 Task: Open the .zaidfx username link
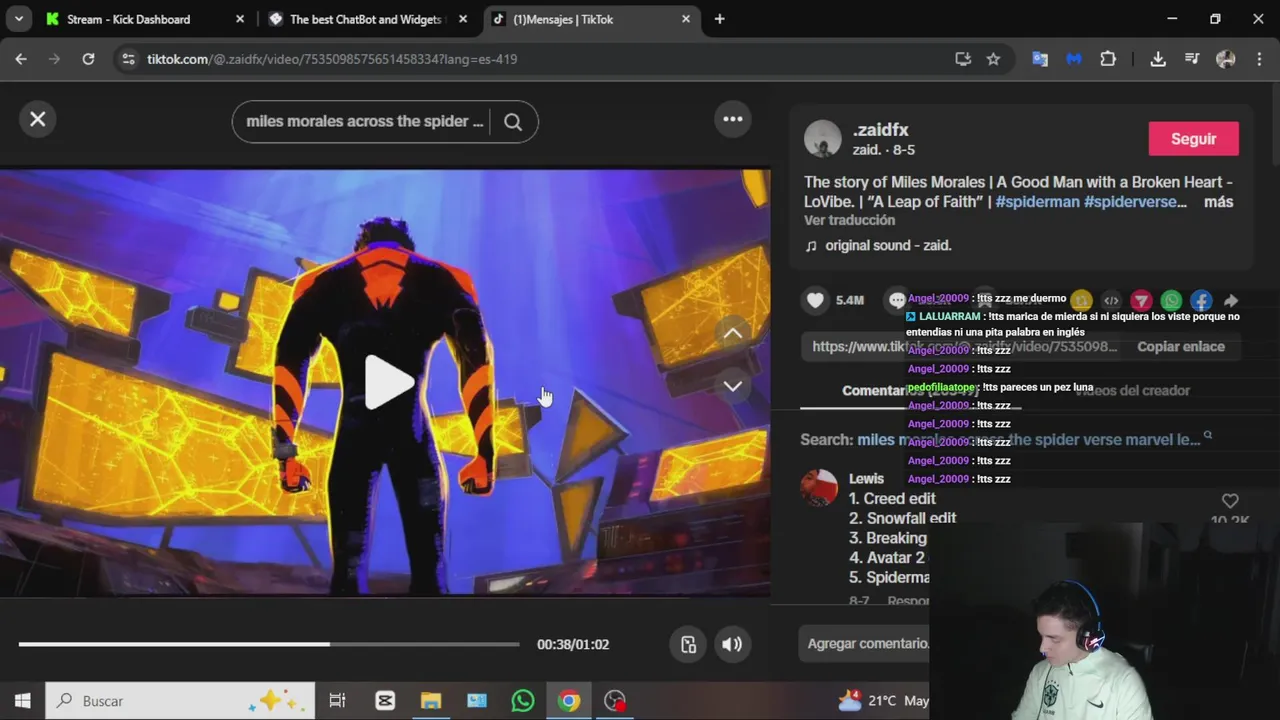pos(880,130)
